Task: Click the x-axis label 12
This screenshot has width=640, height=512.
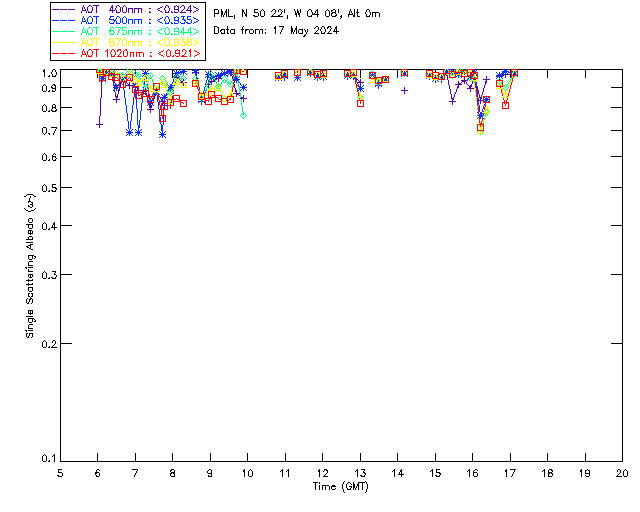Action: tap(322, 473)
